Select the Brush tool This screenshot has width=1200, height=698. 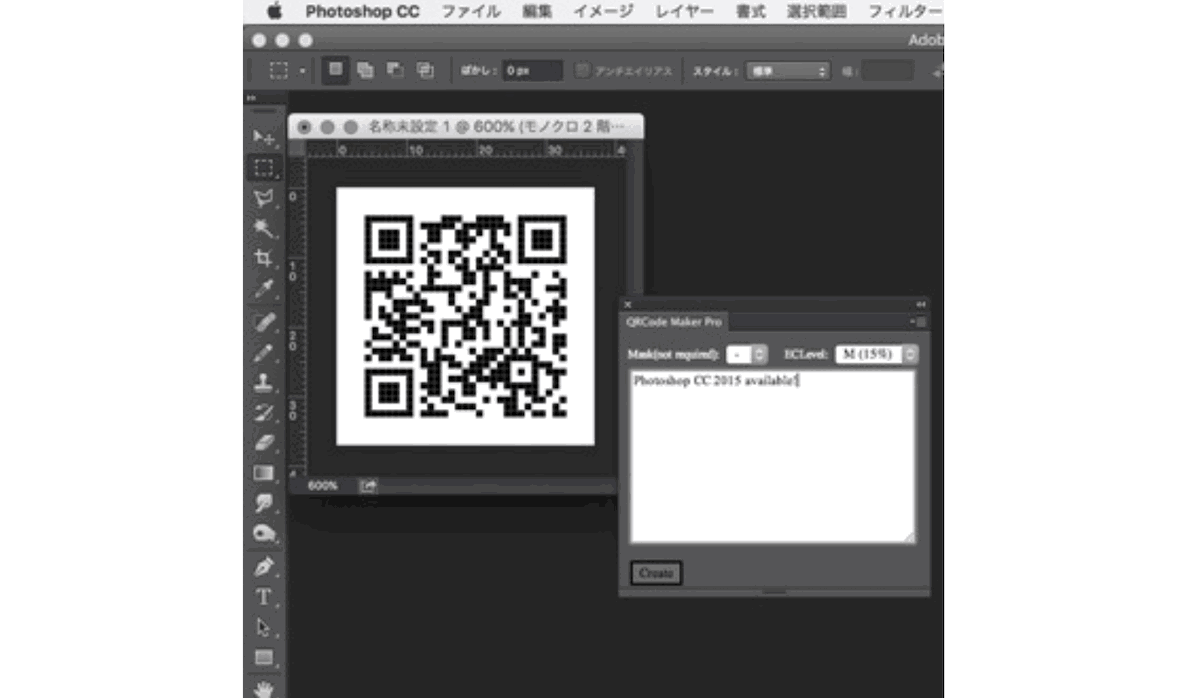coord(264,352)
